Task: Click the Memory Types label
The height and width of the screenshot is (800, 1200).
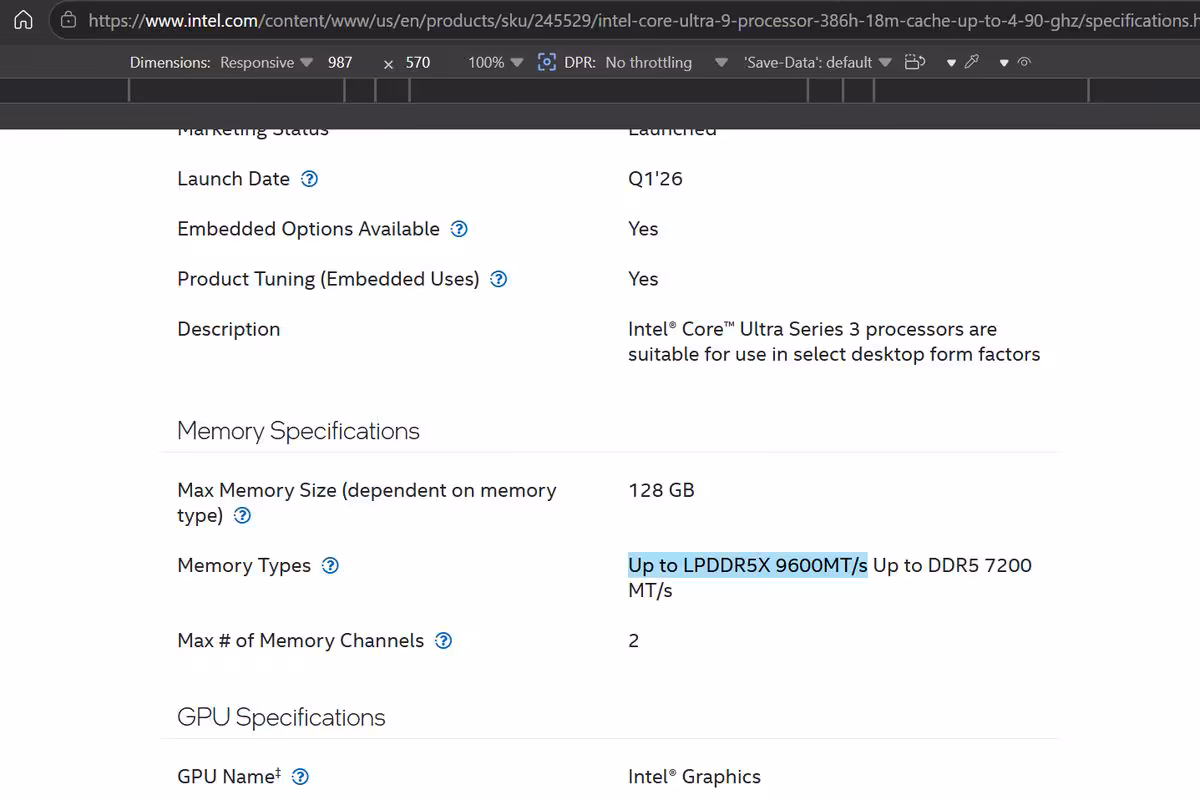Action: coord(244,566)
